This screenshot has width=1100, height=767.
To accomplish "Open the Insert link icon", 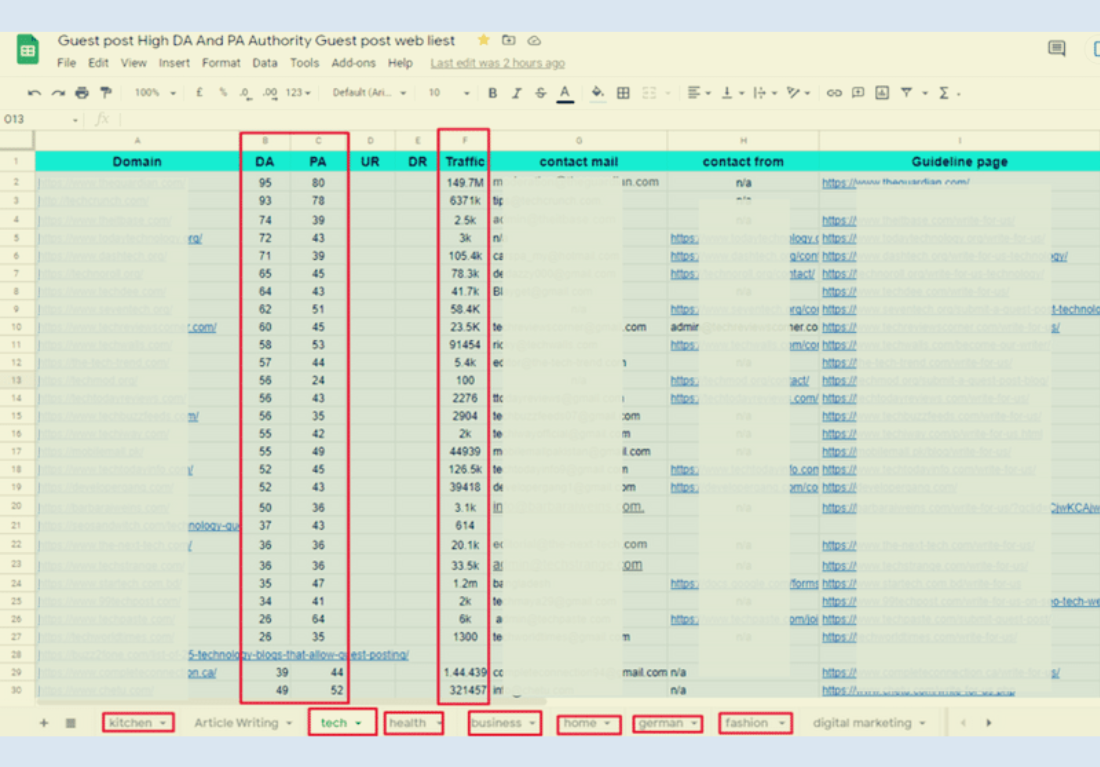I will tap(834, 92).
